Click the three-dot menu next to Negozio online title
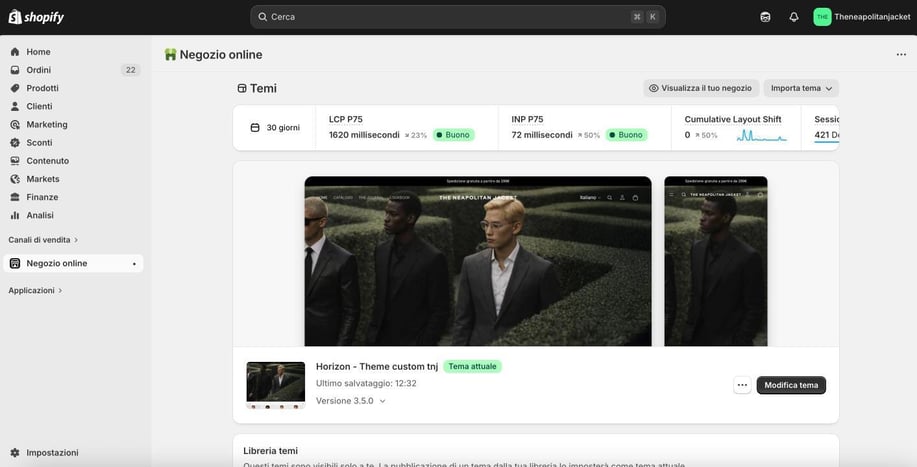 coord(901,55)
